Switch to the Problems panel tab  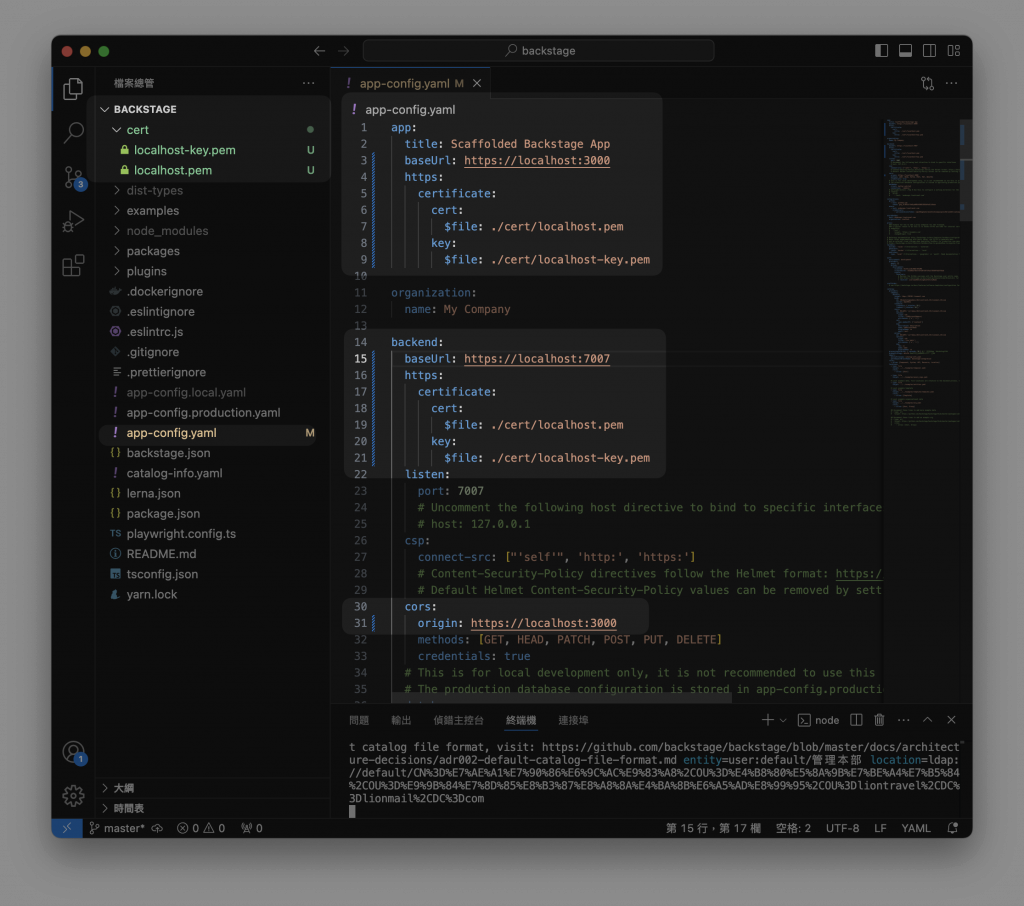[359, 720]
